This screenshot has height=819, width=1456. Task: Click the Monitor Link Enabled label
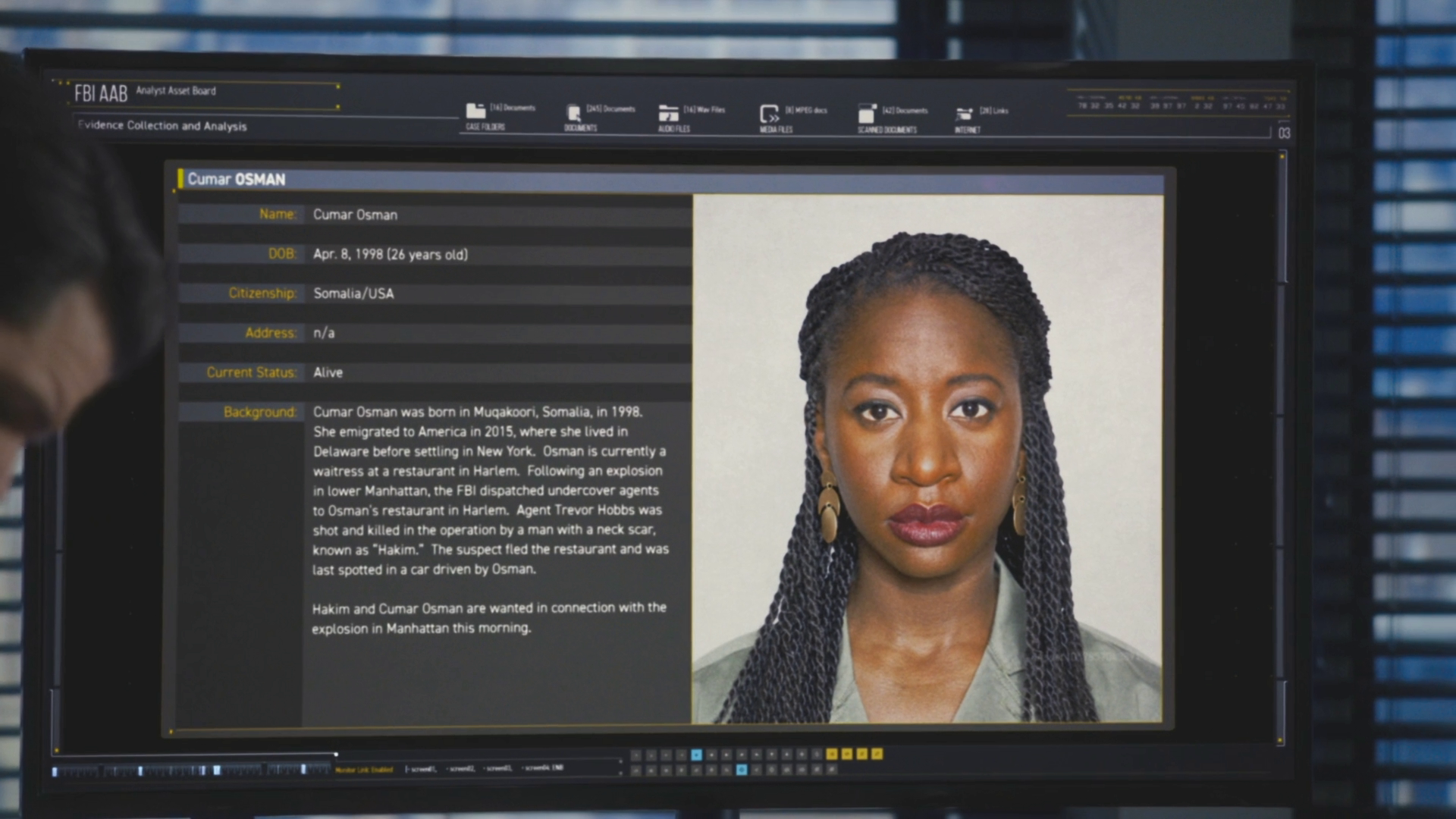(x=364, y=770)
